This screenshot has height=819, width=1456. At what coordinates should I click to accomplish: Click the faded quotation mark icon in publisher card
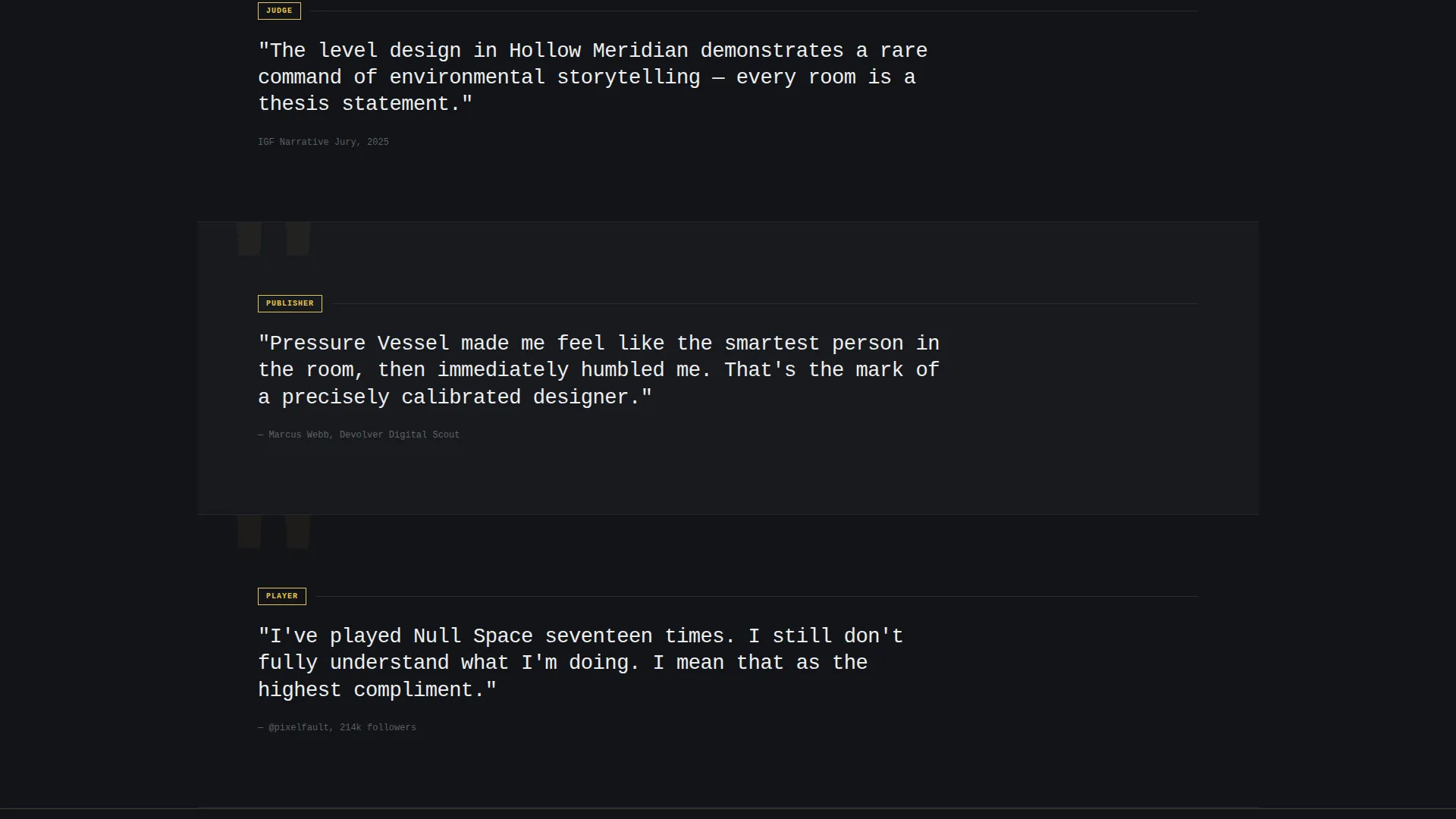[274, 239]
